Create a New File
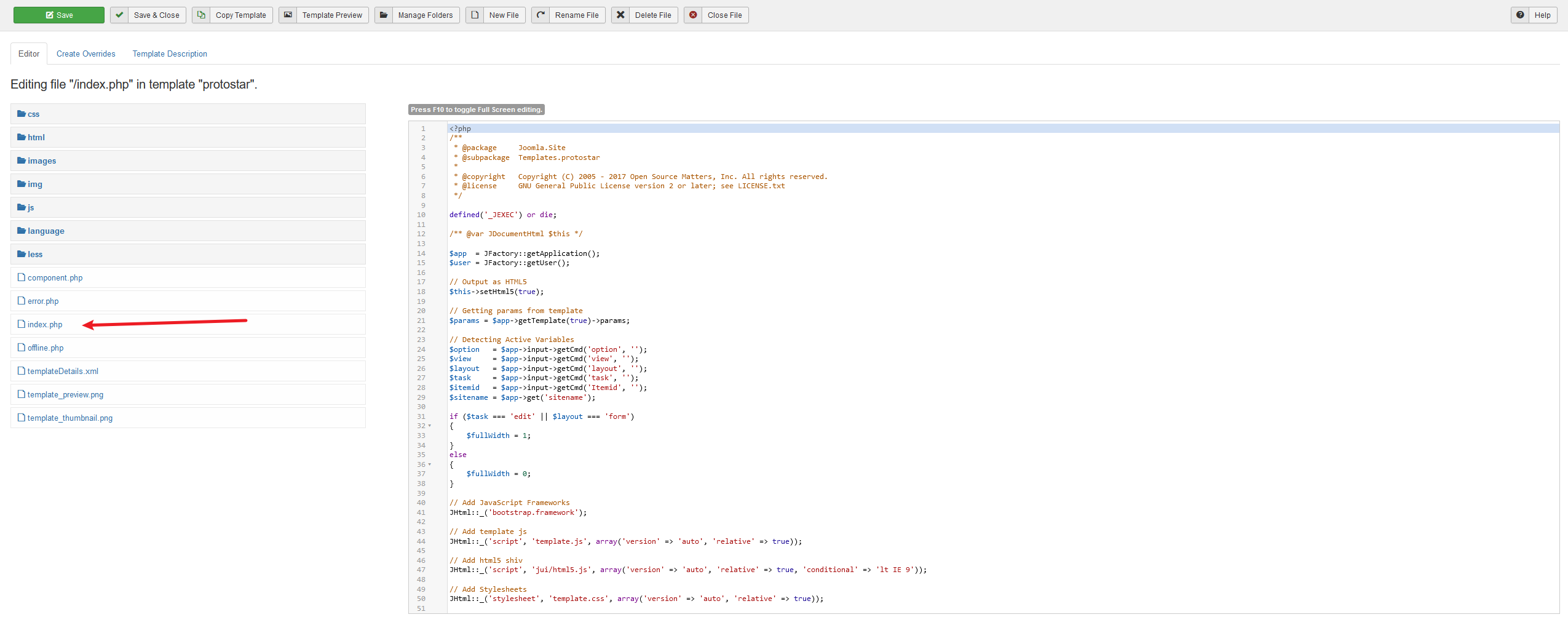 pos(496,15)
